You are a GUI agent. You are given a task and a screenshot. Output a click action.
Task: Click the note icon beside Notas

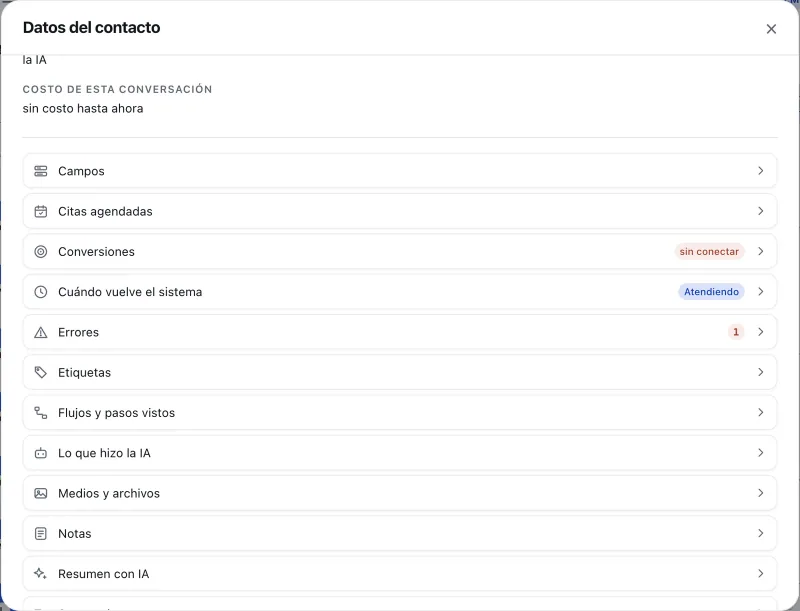41,533
